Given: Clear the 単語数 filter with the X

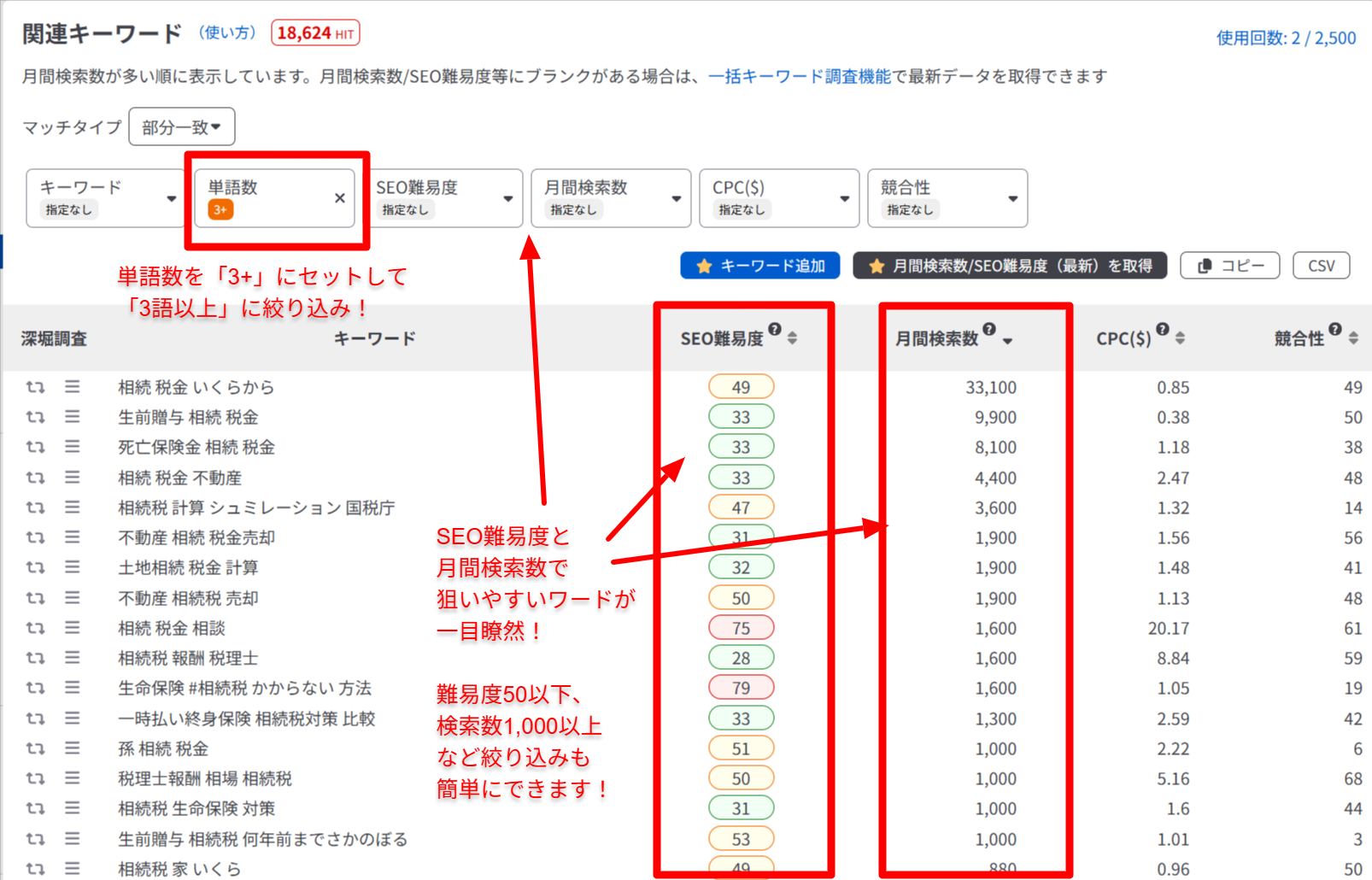Looking at the screenshot, I should (x=339, y=198).
